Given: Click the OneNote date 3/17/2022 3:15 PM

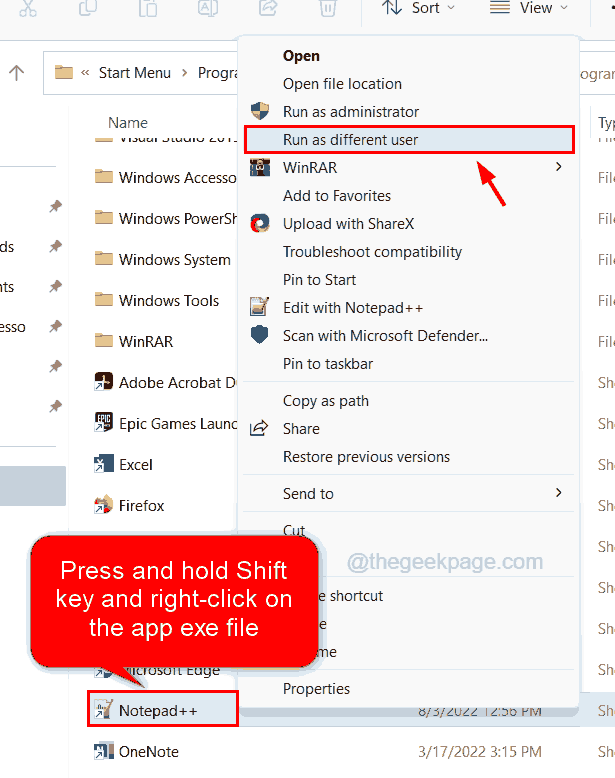Looking at the screenshot, I should (x=479, y=752).
